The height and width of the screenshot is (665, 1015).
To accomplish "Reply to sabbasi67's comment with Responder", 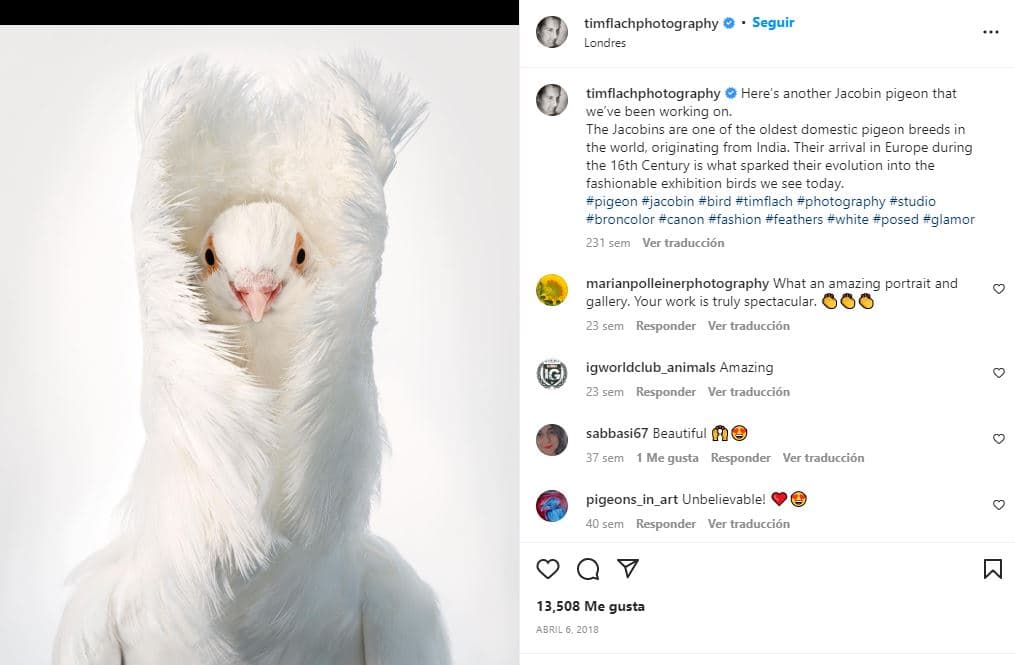I will pos(740,458).
